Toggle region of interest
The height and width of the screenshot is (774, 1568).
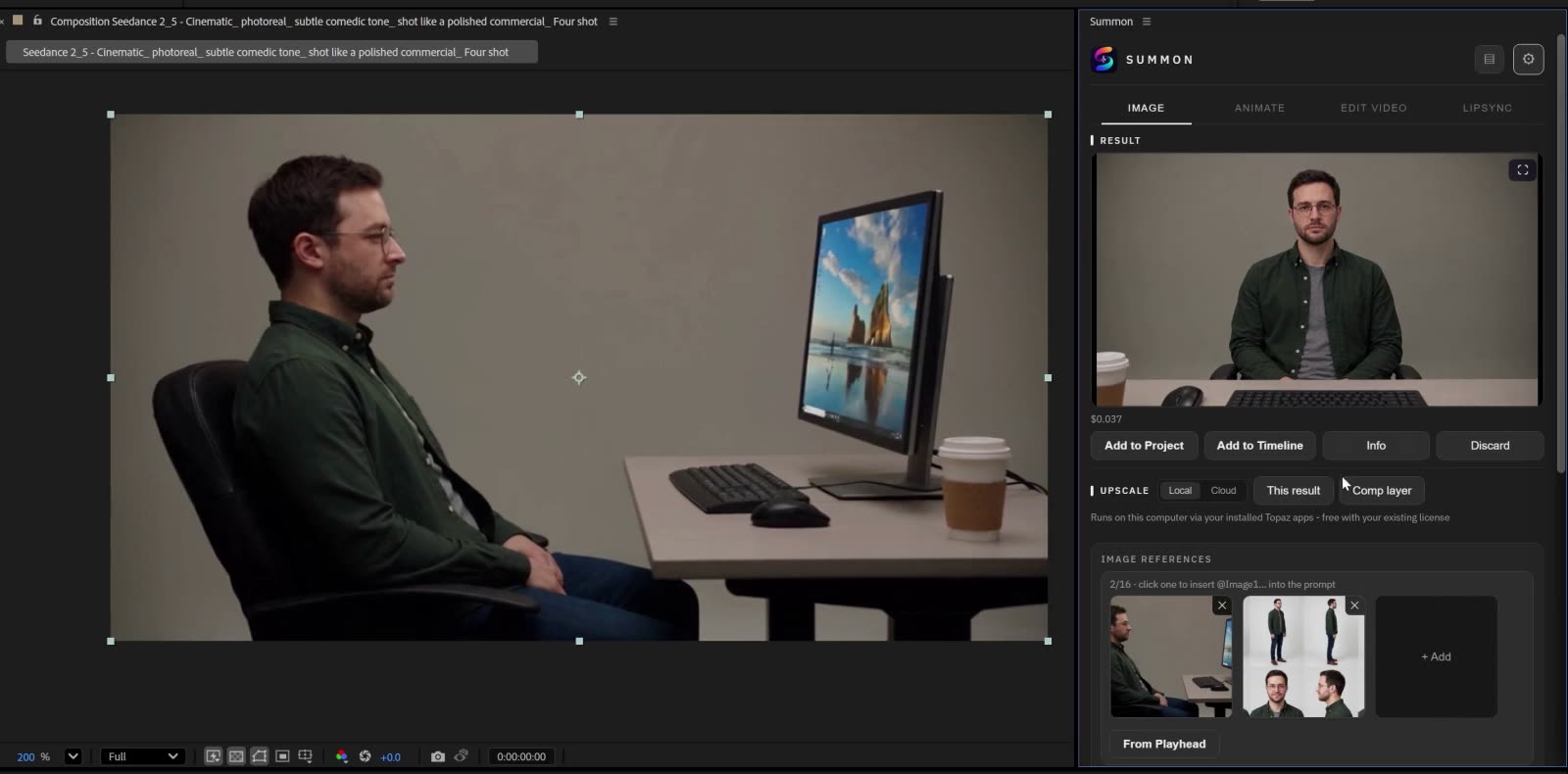pos(282,756)
